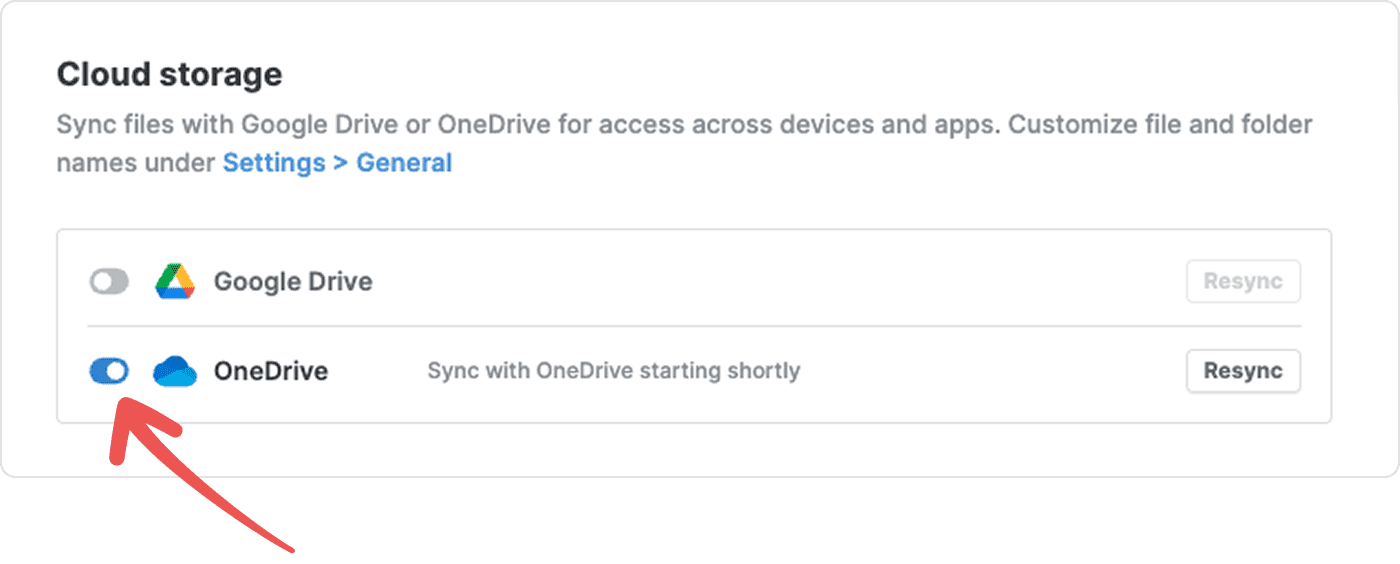Click the word "Settings" in the blue link
1400x564 pixels.
tap(274, 163)
